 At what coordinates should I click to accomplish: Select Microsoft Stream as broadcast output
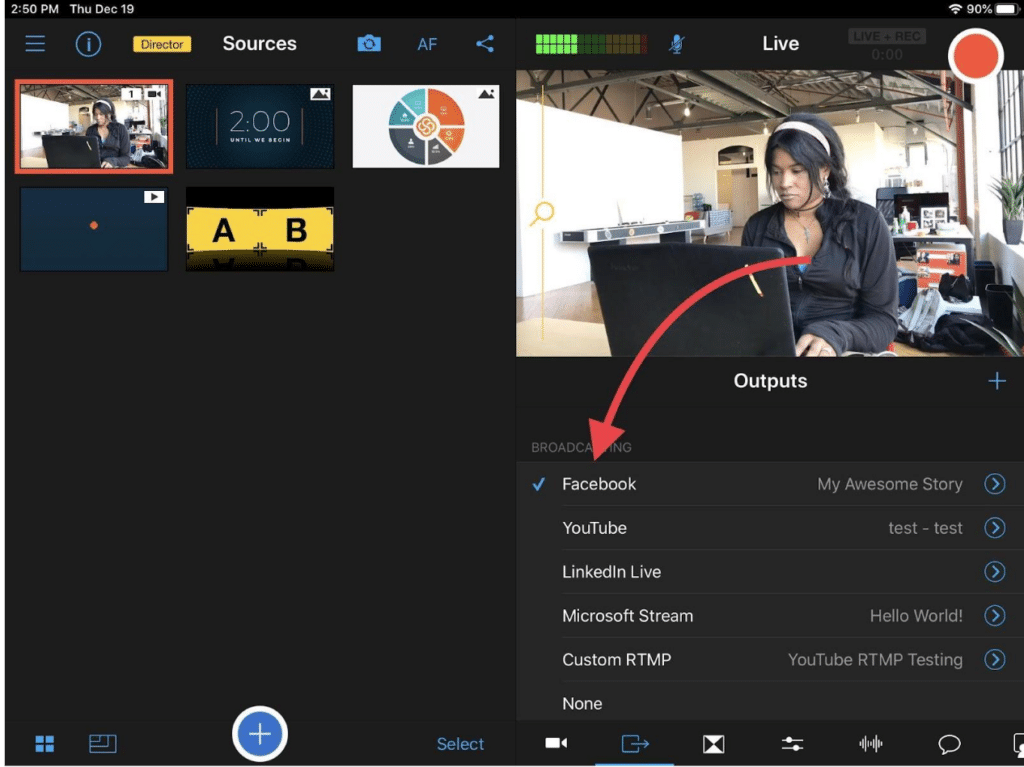[x=770, y=615]
